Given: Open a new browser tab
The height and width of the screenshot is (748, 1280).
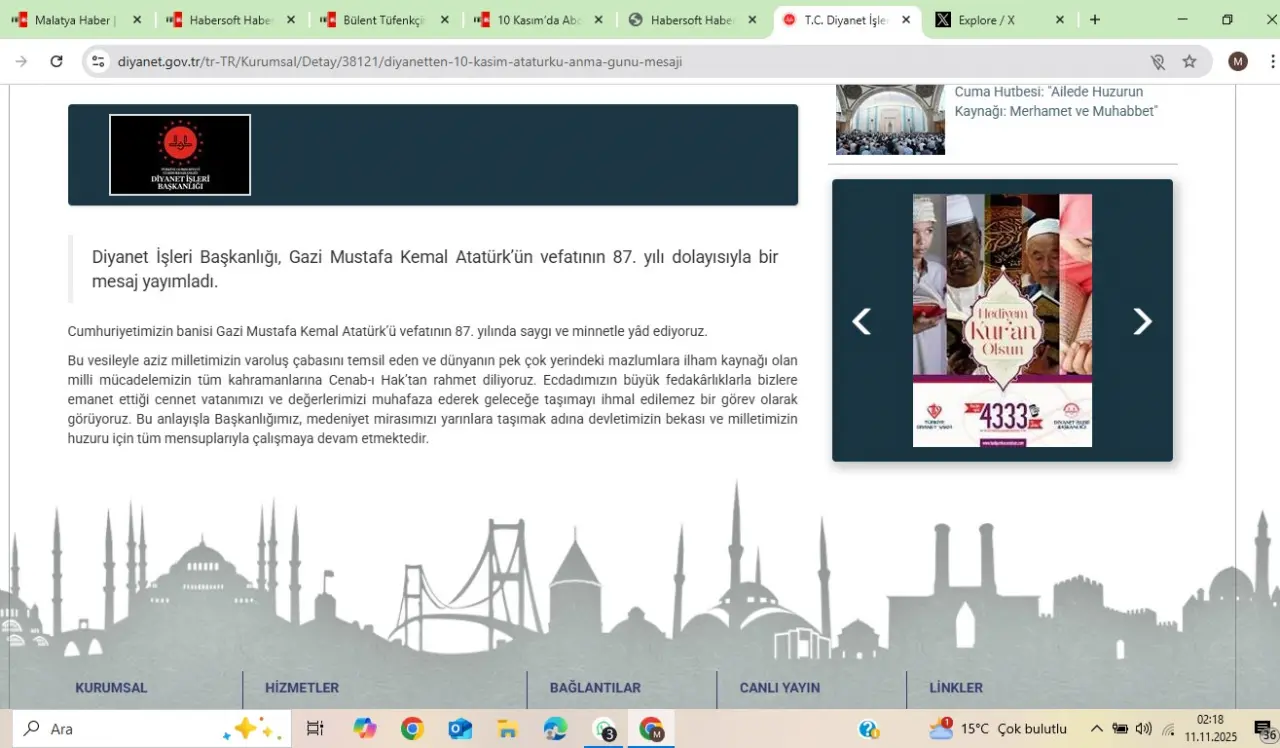Looking at the screenshot, I should pyautogui.click(x=1095, y=20).
